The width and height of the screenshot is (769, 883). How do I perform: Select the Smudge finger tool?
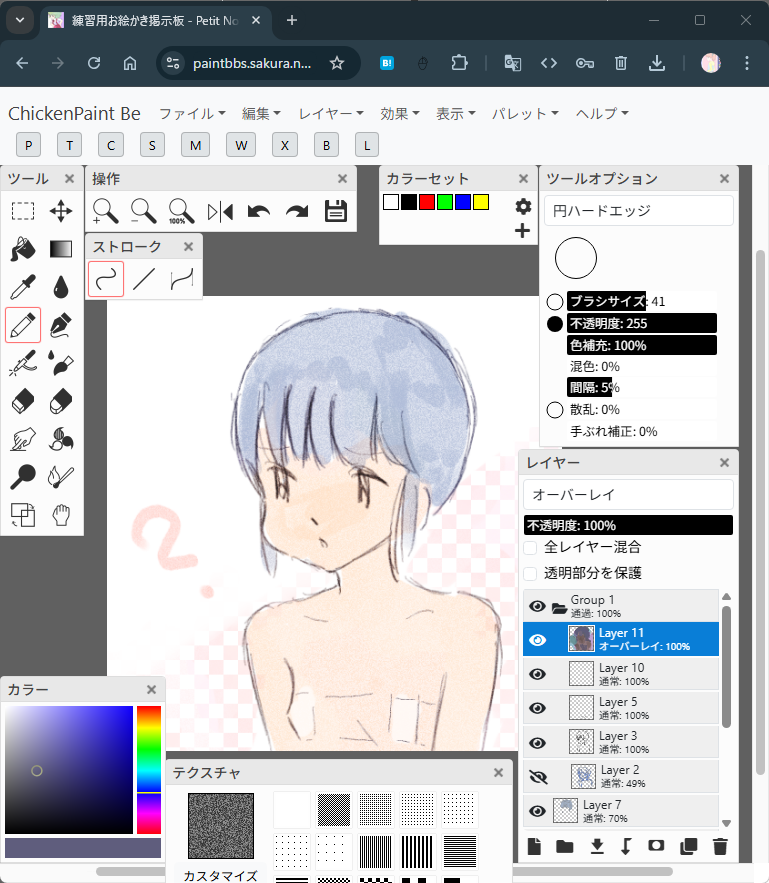point(23,439)
